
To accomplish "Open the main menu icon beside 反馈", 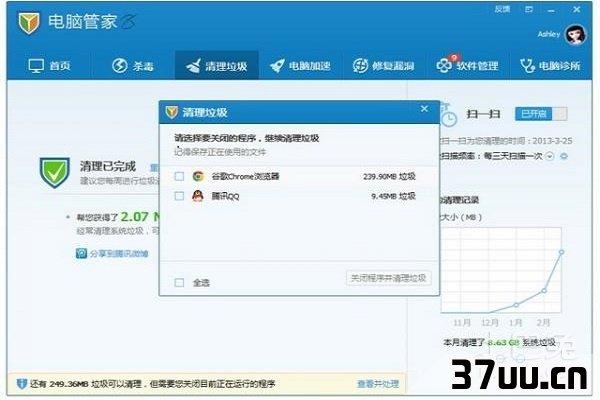I will tap(529, 9).
